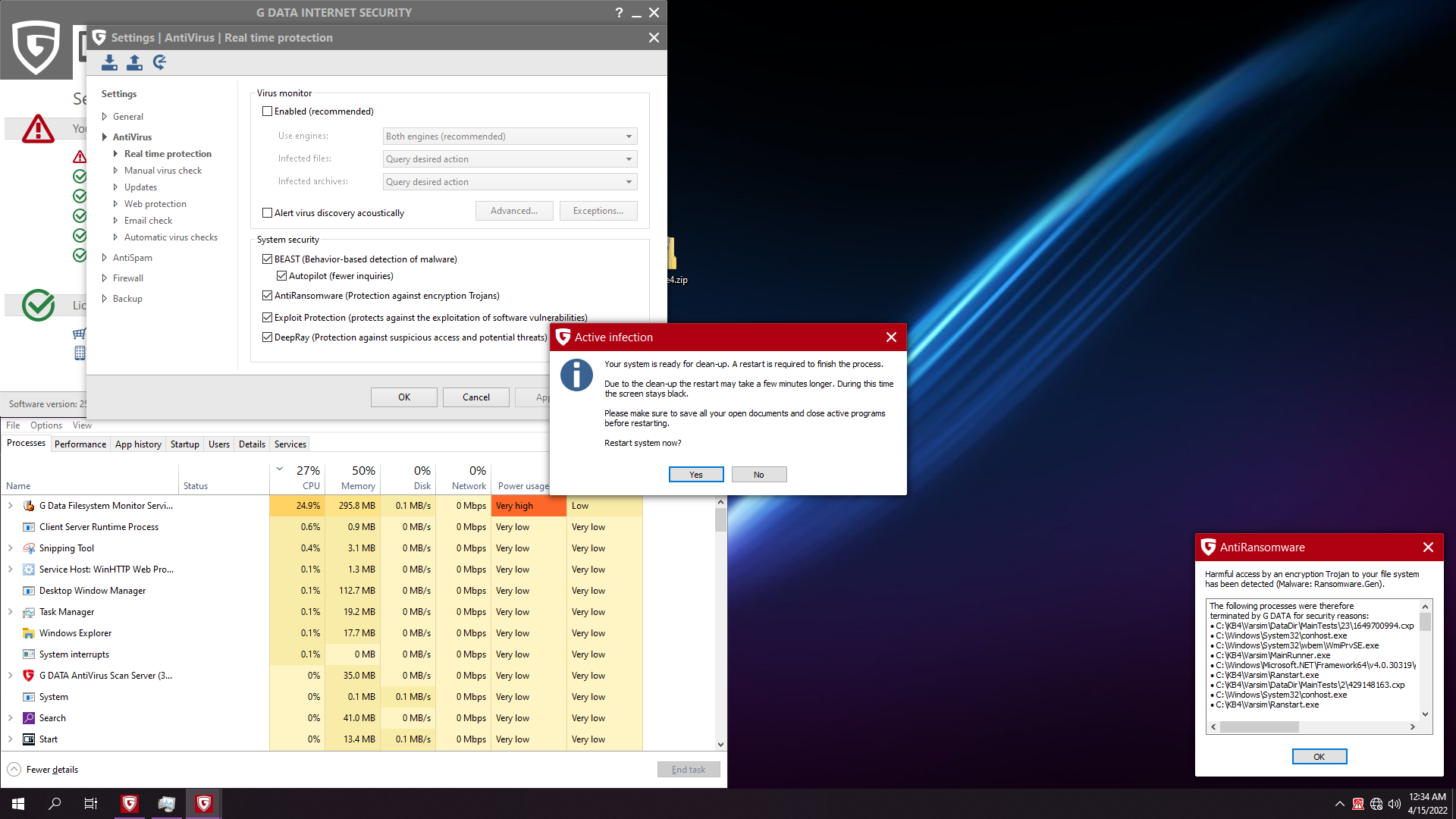Toggle Autopilot fewer inquiries checkbox
The image size is (1456, 819).
coord(281,276)
